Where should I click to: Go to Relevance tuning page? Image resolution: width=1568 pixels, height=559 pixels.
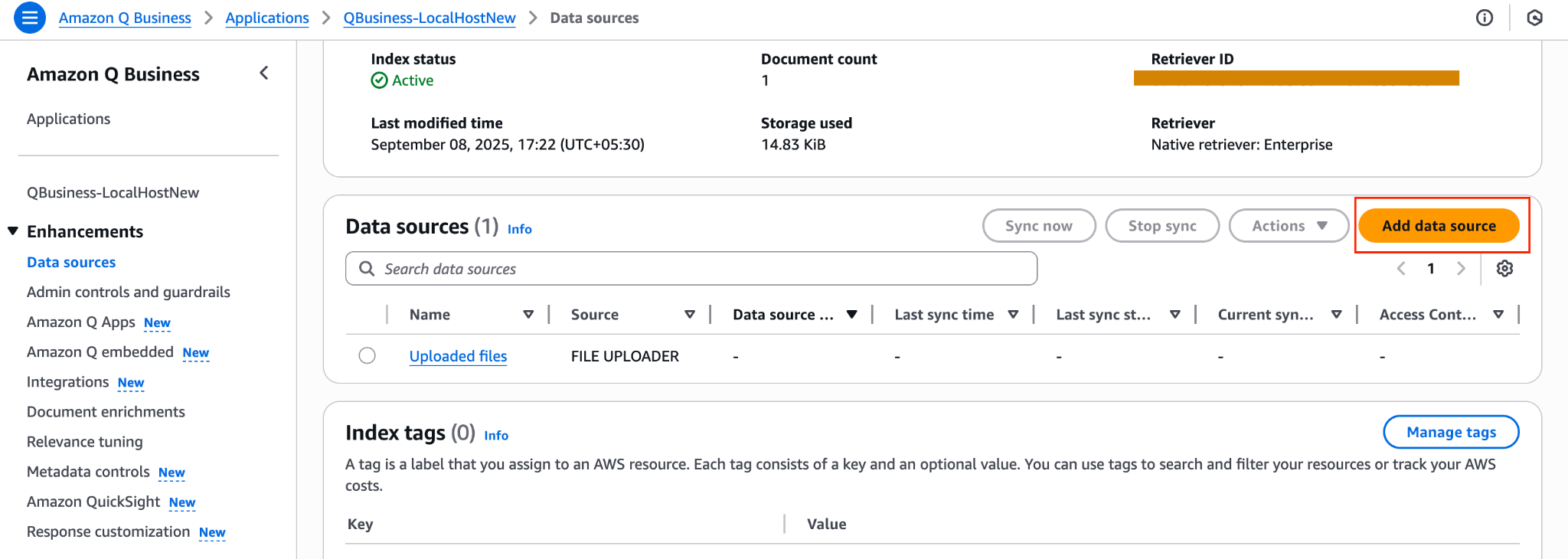click(85, 442)
